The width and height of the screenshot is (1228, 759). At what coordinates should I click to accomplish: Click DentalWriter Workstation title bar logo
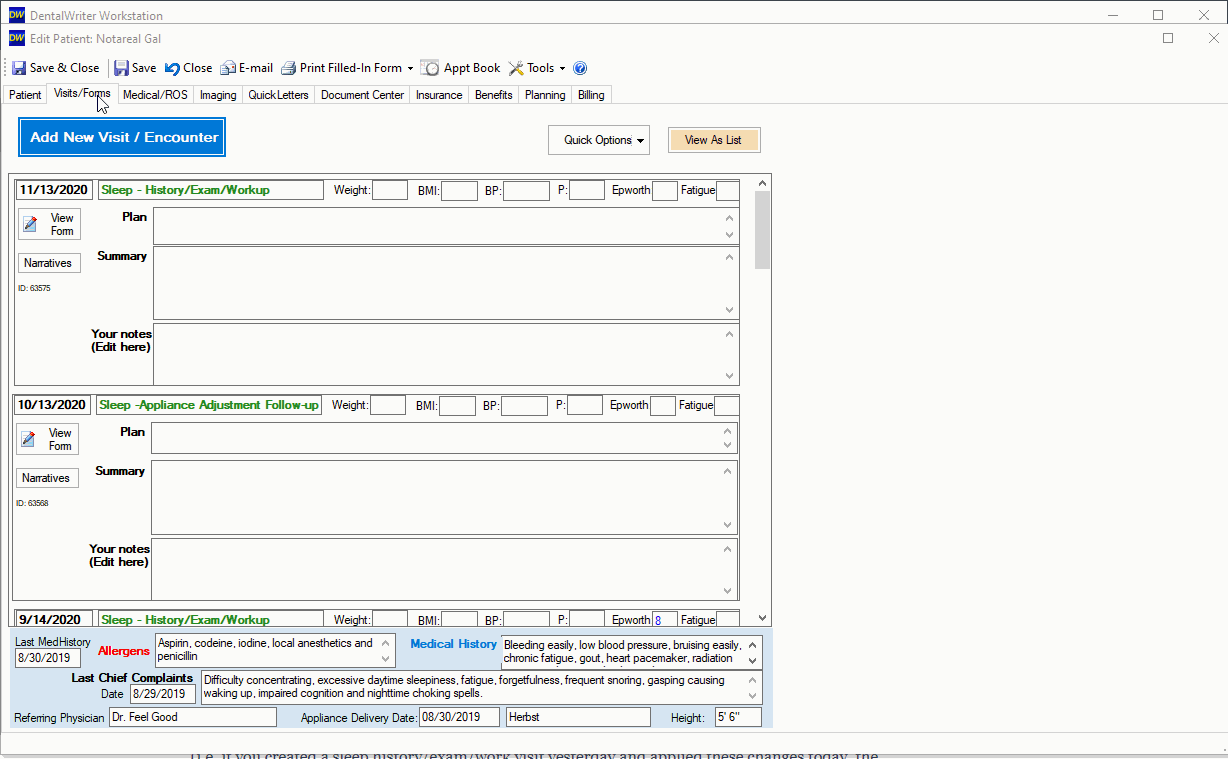[x=17, y=15]
